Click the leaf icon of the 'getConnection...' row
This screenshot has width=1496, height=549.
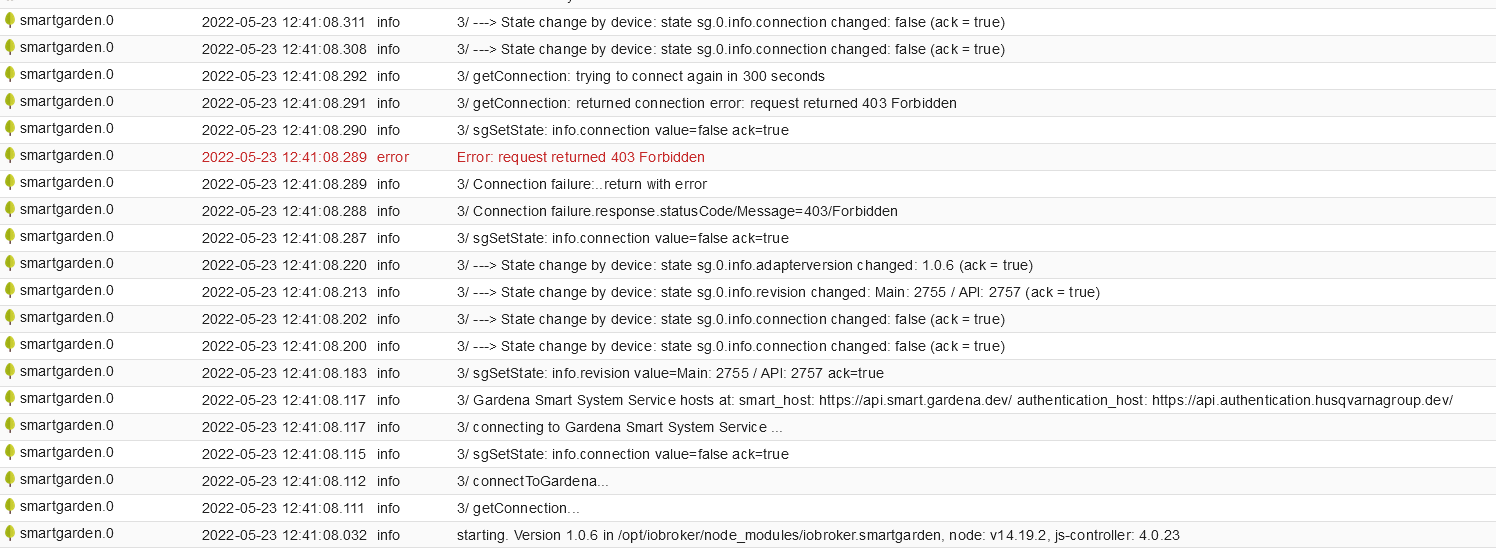point(10,507)
